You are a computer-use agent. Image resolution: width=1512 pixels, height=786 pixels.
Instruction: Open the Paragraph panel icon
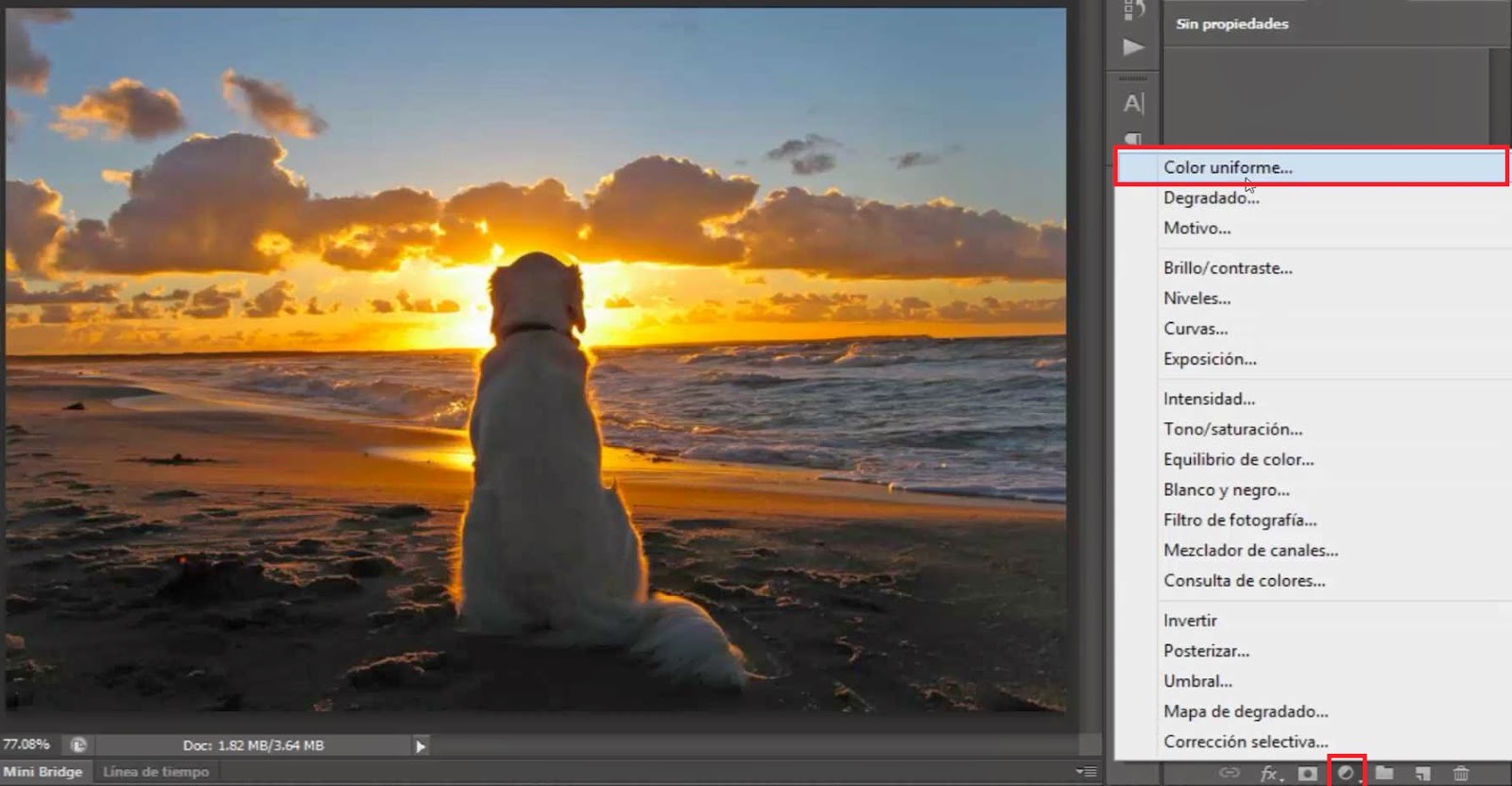[x=1133, y=139]
